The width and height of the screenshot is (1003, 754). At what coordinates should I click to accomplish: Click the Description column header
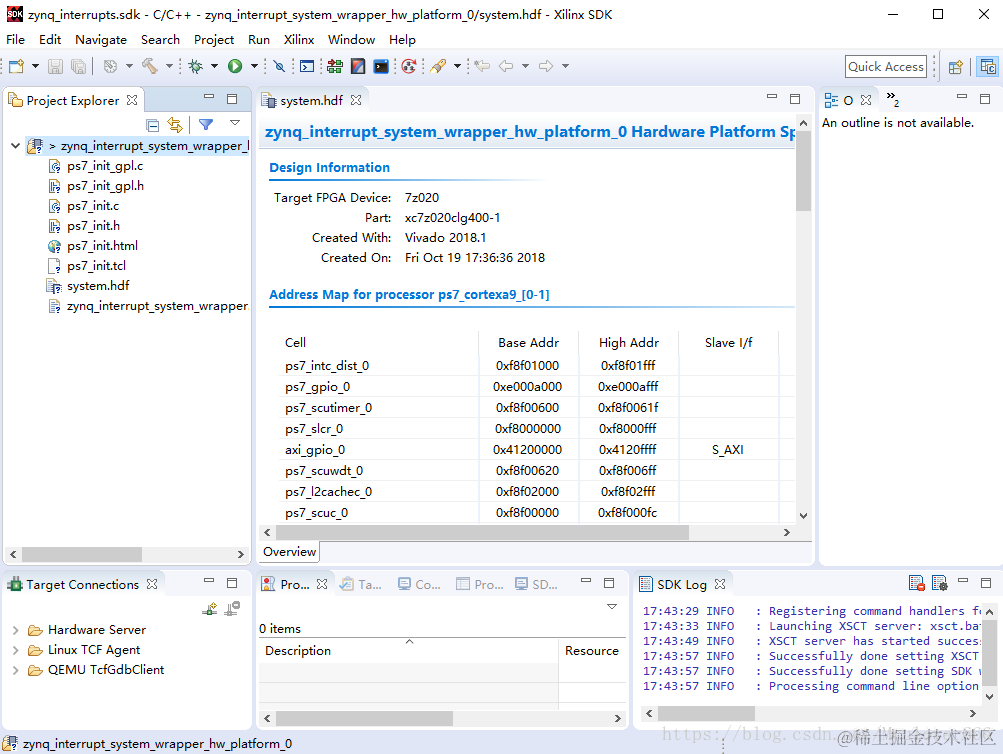[298, 651]
